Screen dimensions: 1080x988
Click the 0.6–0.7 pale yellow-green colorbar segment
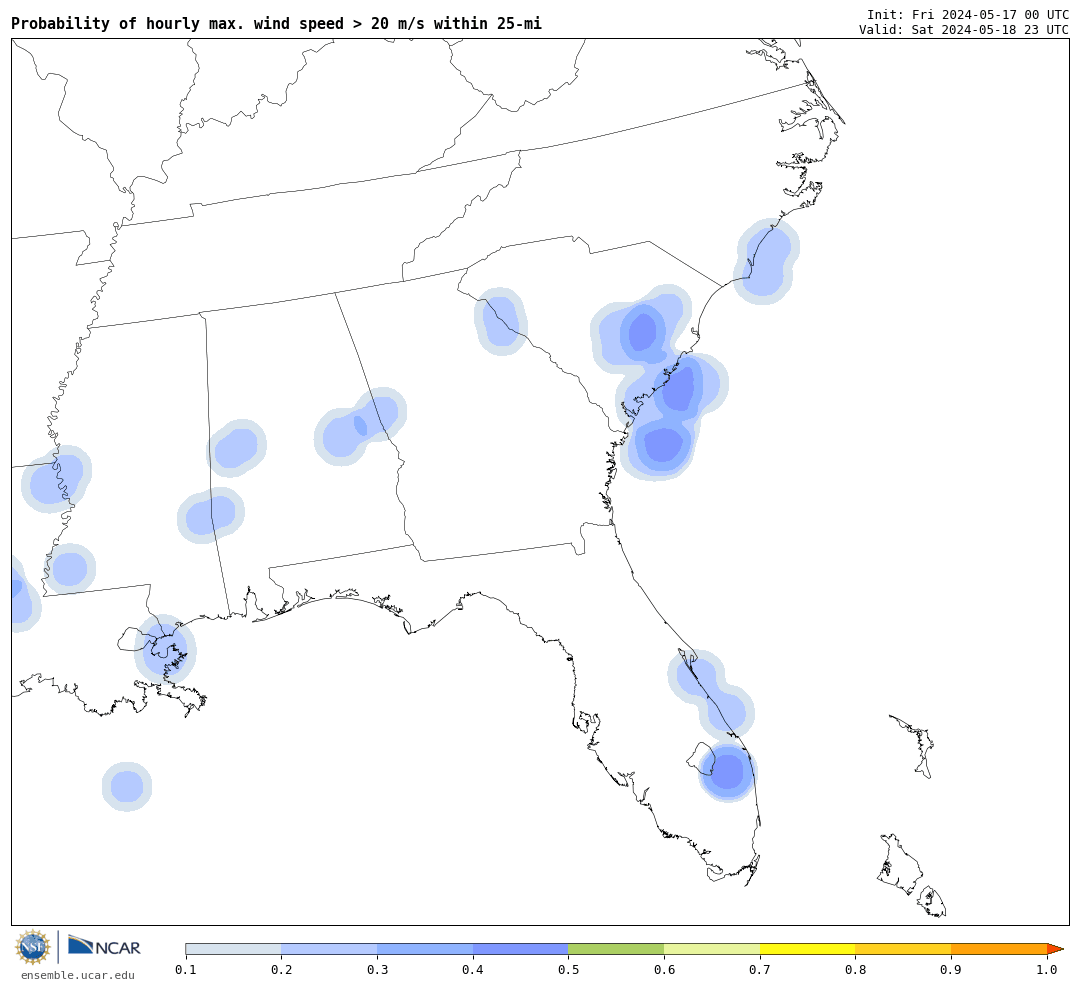click(x=712, y=949)
